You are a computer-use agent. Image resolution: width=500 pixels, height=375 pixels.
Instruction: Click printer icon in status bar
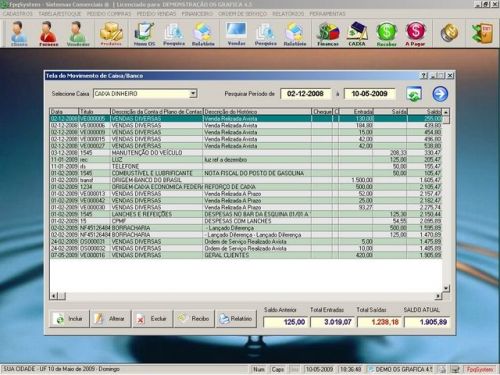(442, 369)
